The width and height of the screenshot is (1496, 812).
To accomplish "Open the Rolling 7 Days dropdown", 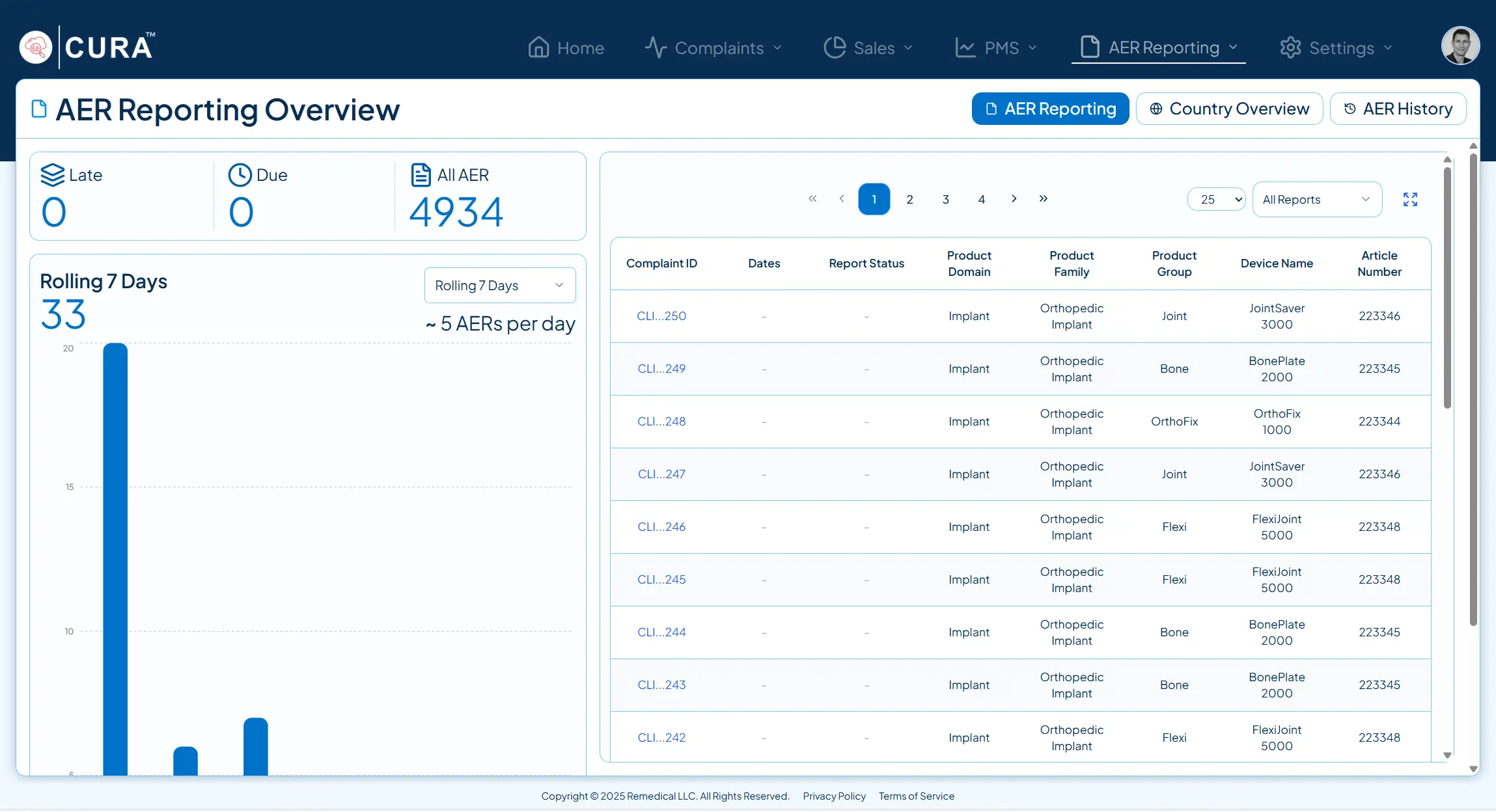I will [x=499, y=286].
